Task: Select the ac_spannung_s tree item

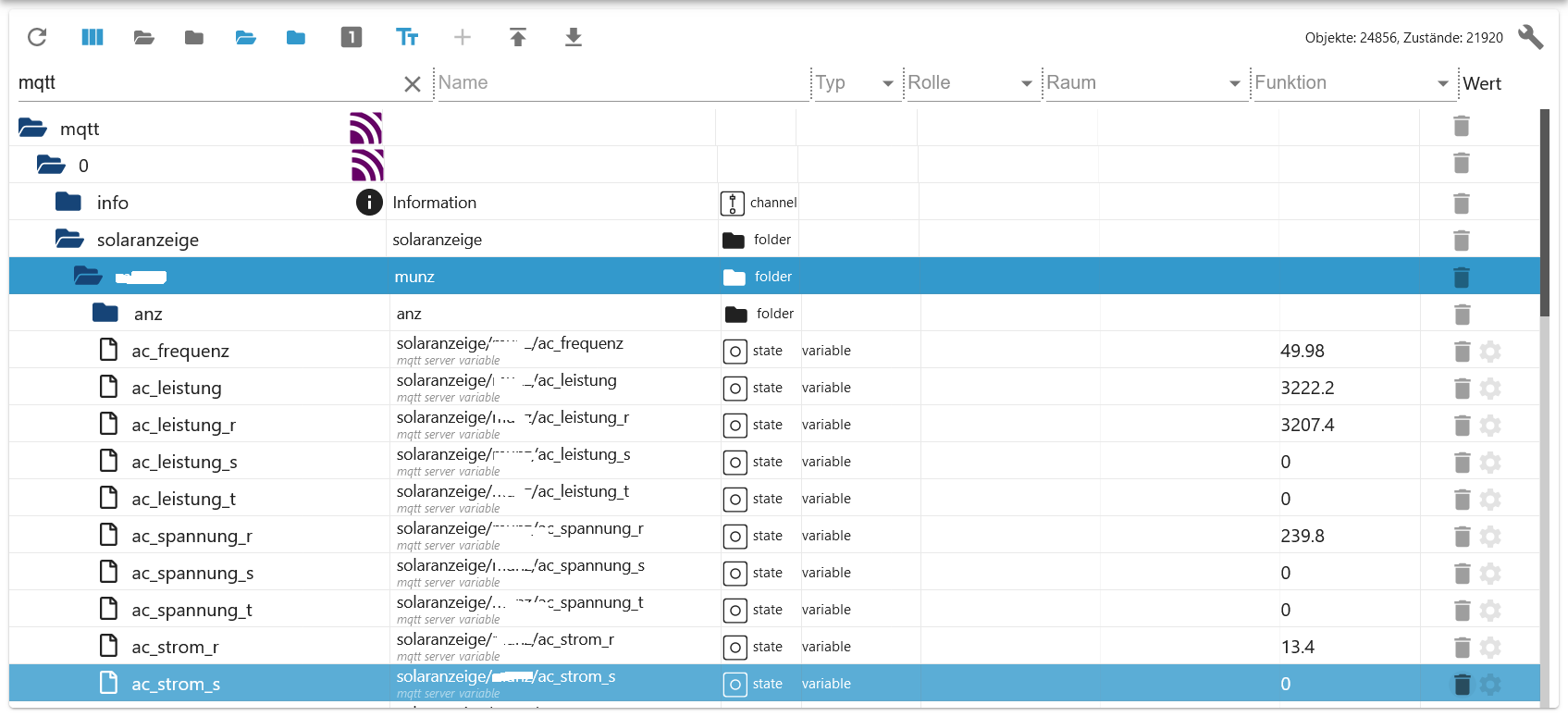Action: click(192, 573)
